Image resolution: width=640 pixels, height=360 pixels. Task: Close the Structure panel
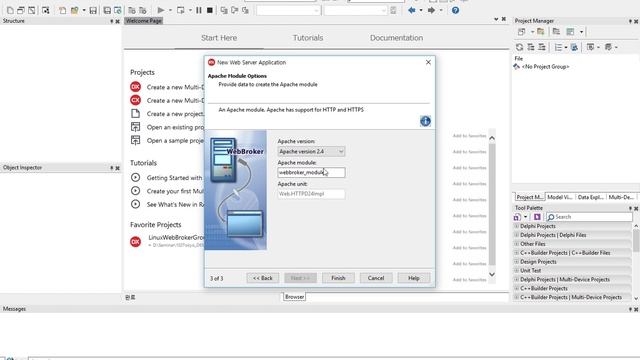118,21
